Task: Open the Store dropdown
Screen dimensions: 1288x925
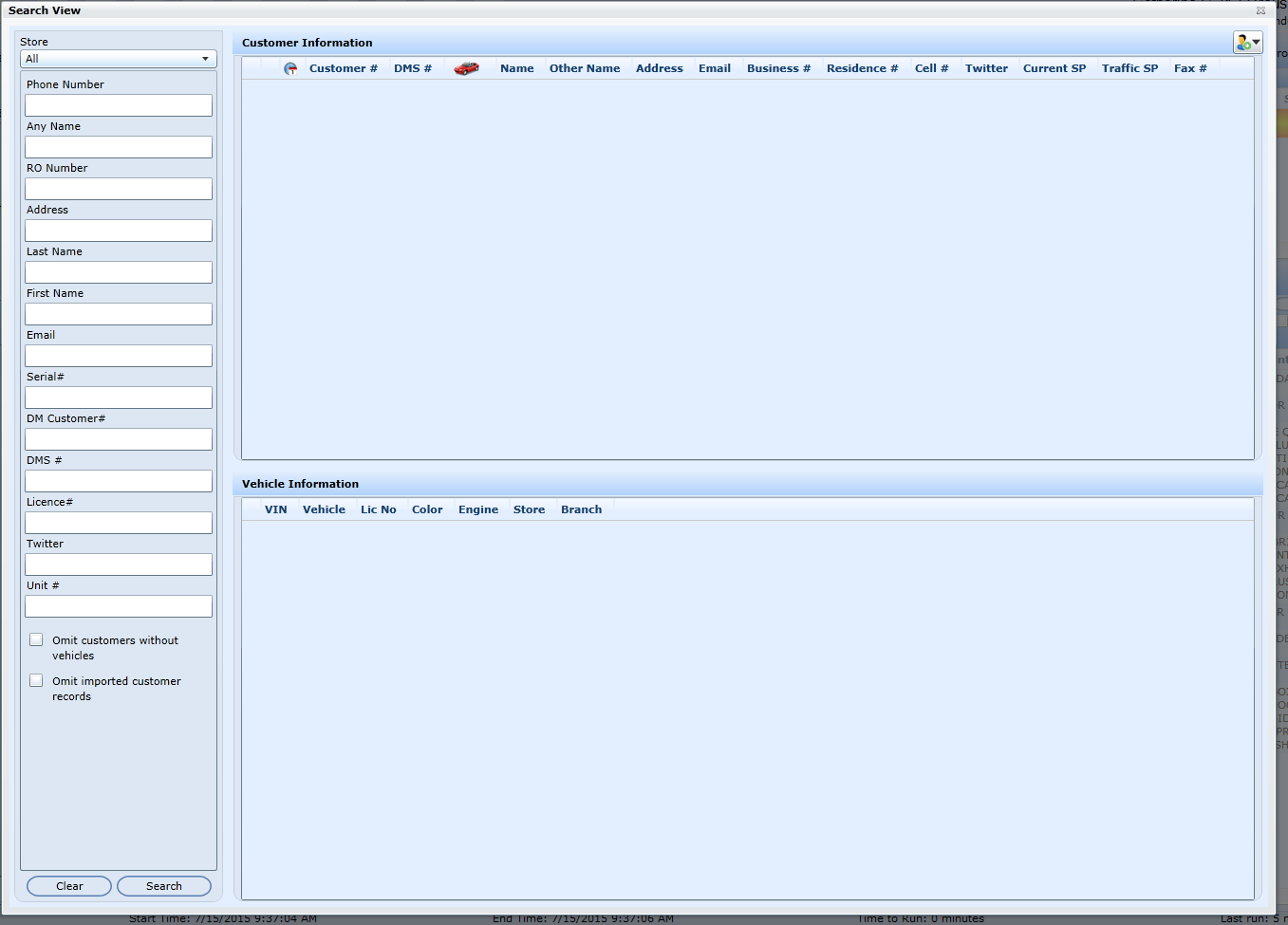Action: pos(118,59)
